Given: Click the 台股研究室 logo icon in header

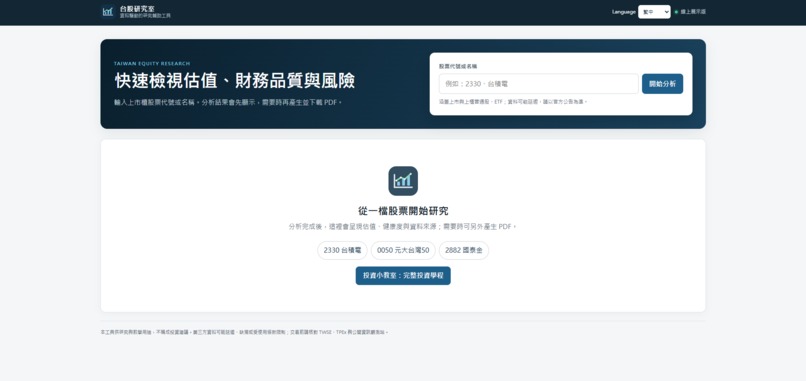Looking at the screenshot, I should pos(107,11).
